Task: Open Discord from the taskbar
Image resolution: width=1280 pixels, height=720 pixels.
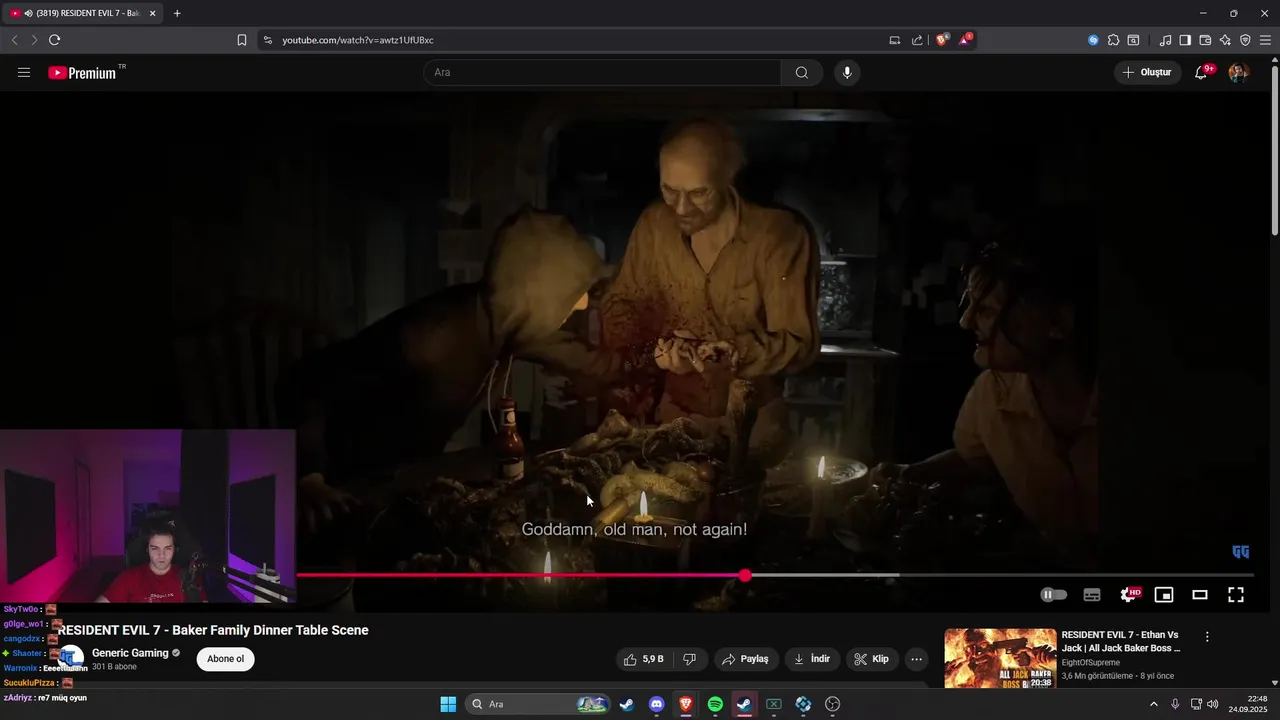Action: click(x=656, y=704)
